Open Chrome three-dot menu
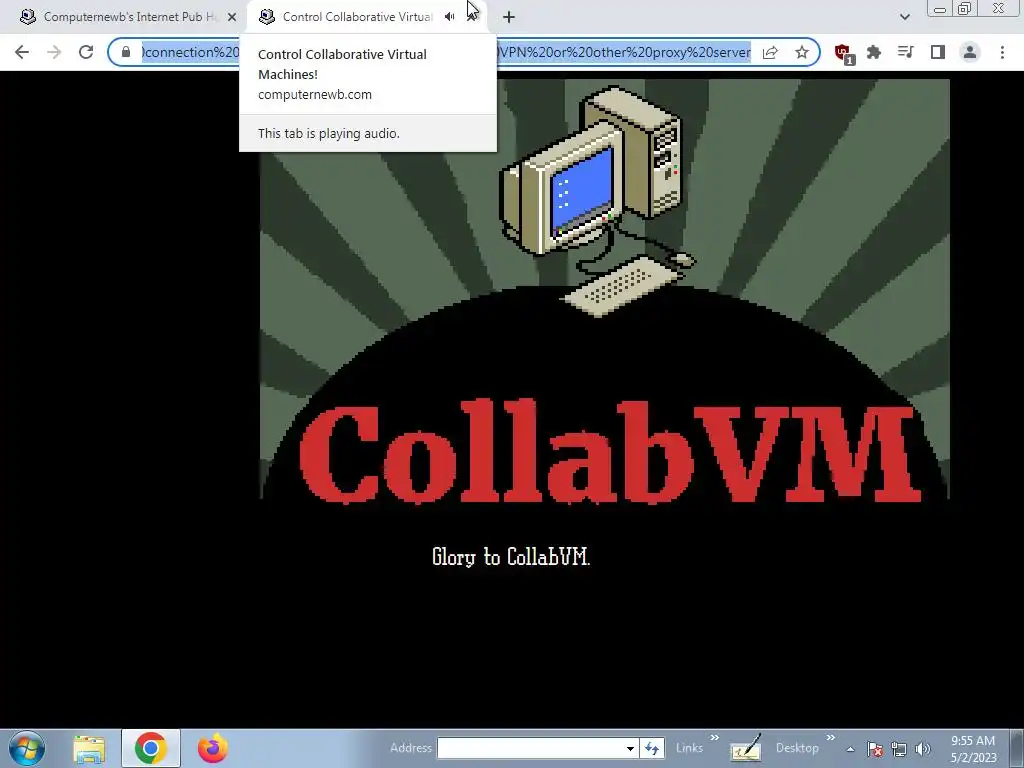The width and height of the screenshot is (1024, 768). pos(1002,52)
